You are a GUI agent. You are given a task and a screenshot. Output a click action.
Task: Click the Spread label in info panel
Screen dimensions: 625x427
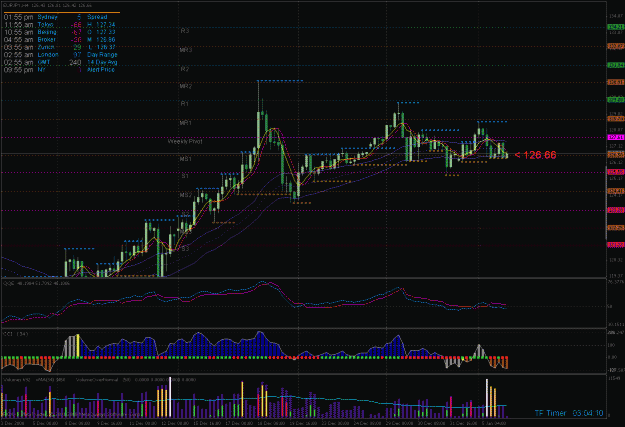point(97,17)
